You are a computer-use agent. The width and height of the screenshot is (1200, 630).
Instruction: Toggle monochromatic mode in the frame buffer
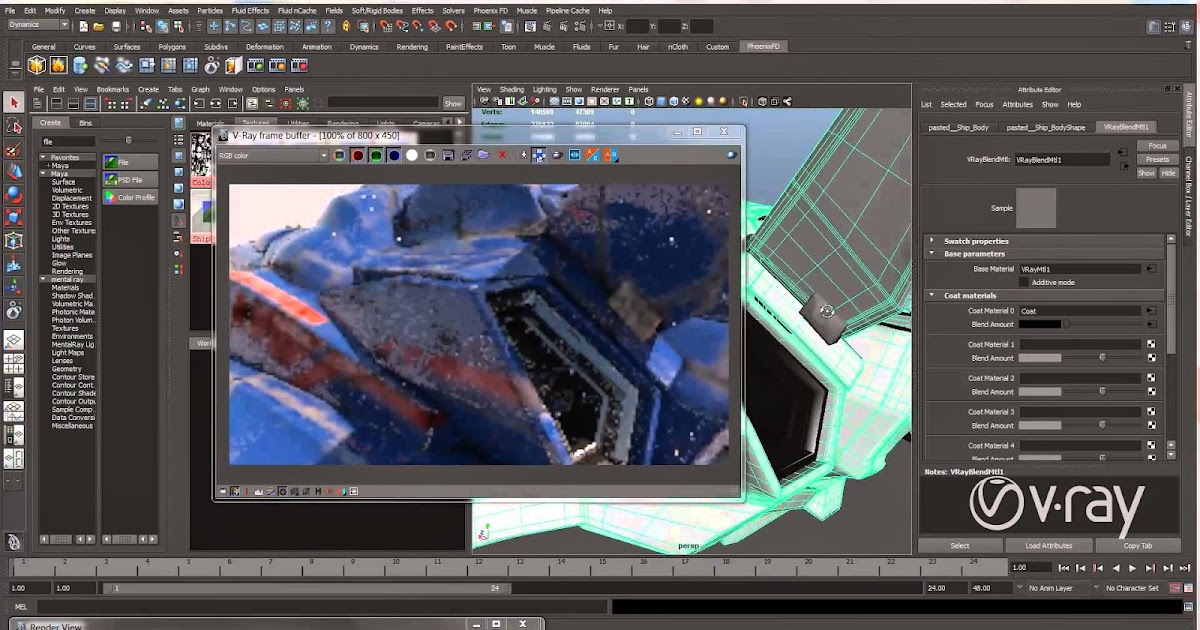430,155
